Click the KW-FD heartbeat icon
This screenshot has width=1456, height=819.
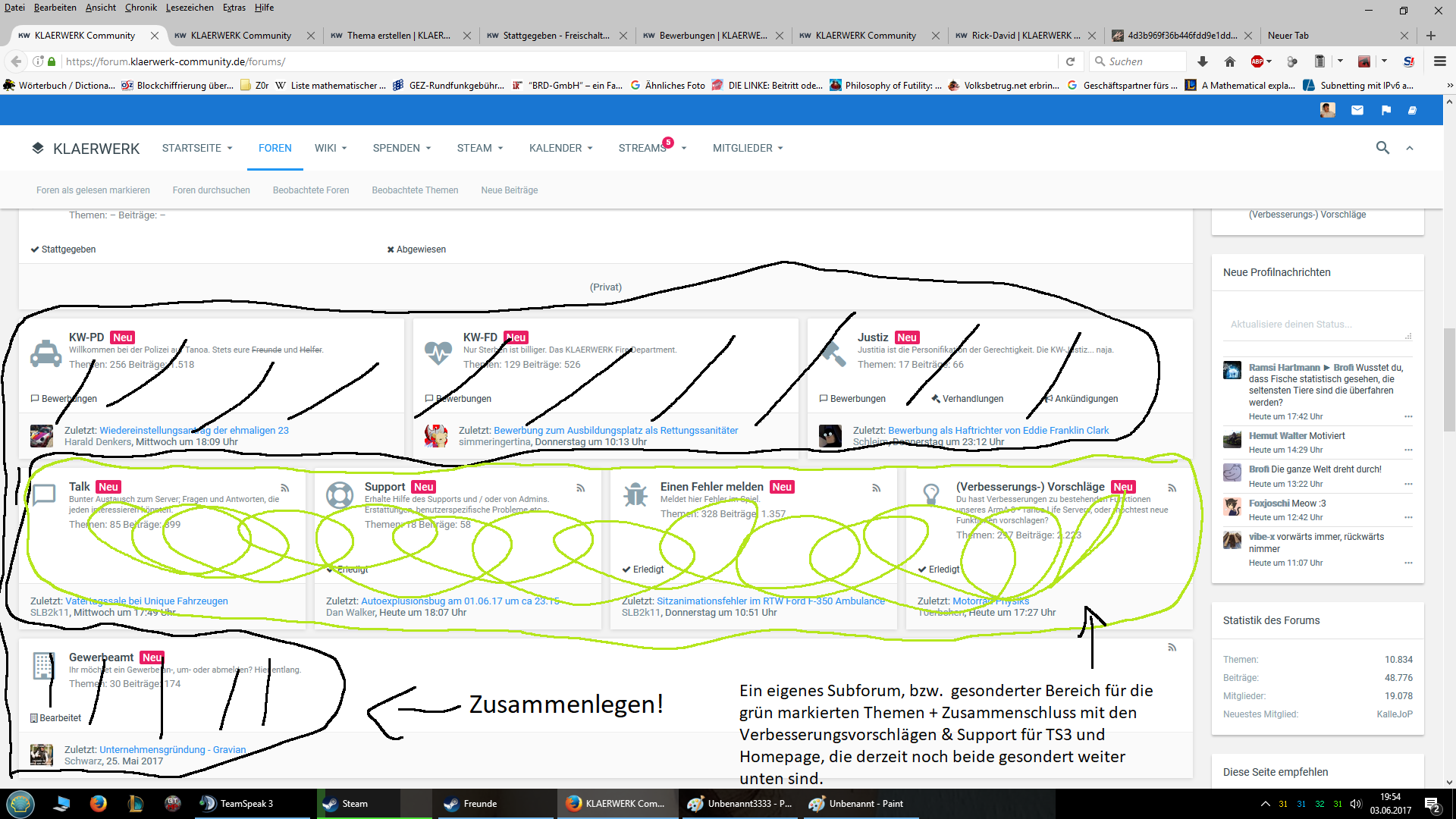click(438, 353)
